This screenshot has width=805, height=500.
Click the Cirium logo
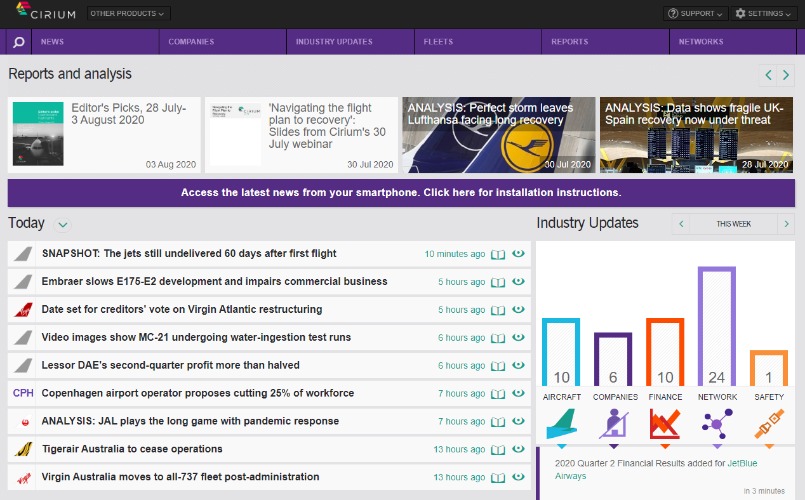[x=46, y=11]
